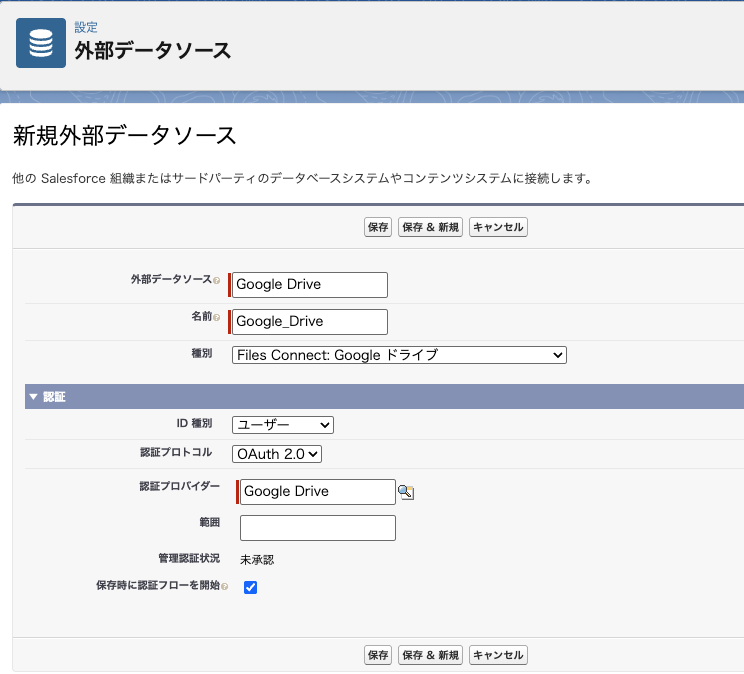This screenshot has height=674, width=744.
Task: Click help icon next to 外部データソース label
Action: [x=216, y=281]
